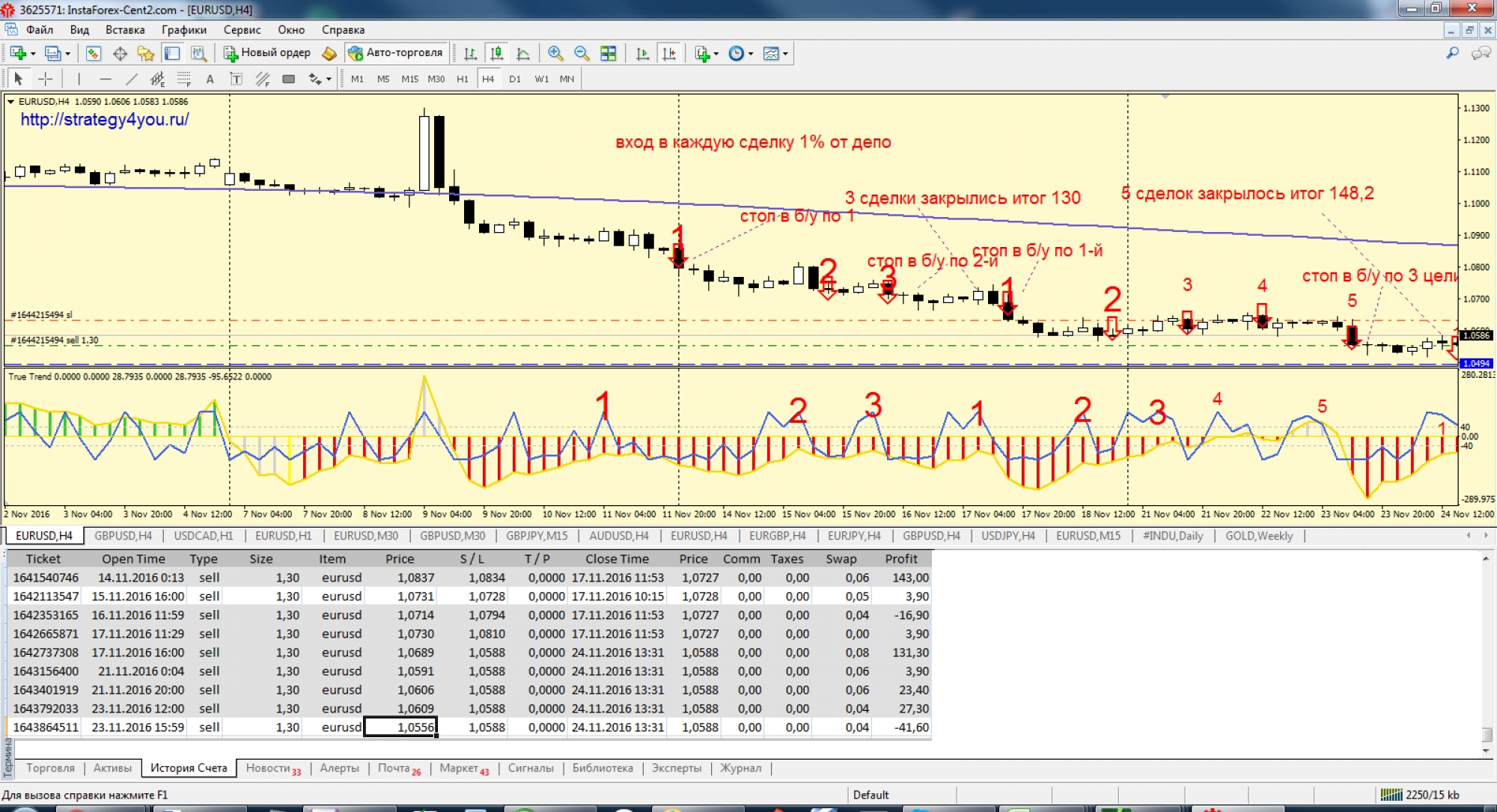Open the templates dropdown arrow
This screenshot has width=1497, height=812.
785,54
